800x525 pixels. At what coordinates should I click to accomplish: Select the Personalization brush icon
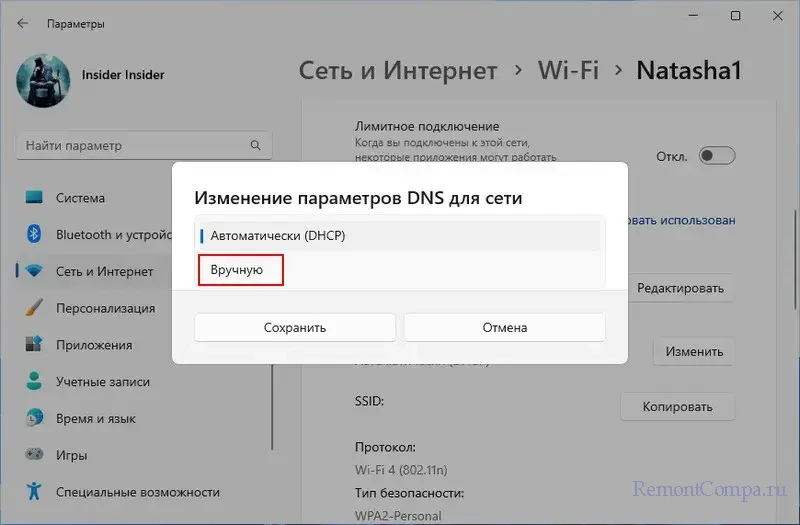tap(35, 308)
